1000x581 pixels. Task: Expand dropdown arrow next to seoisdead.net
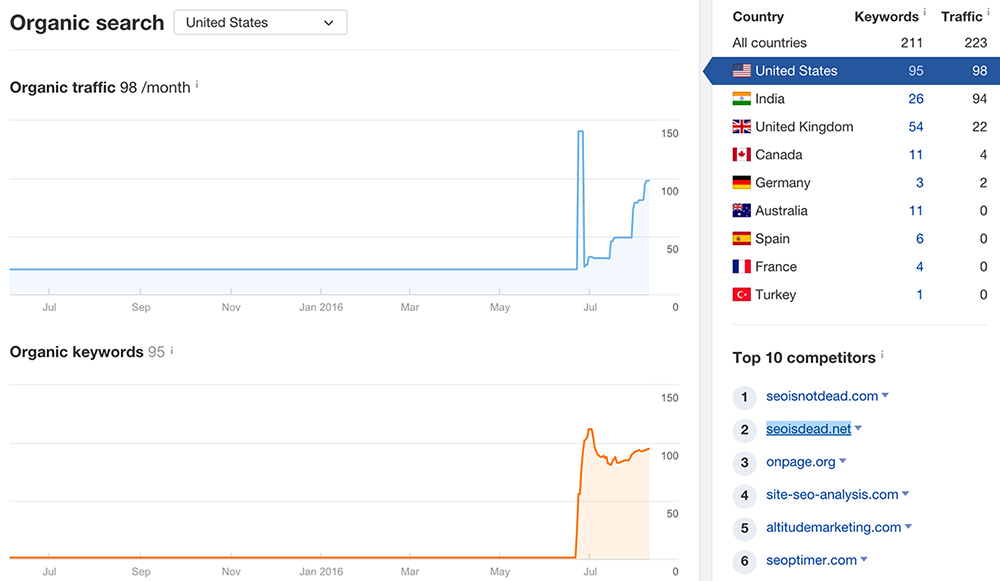tap(858, 429)
